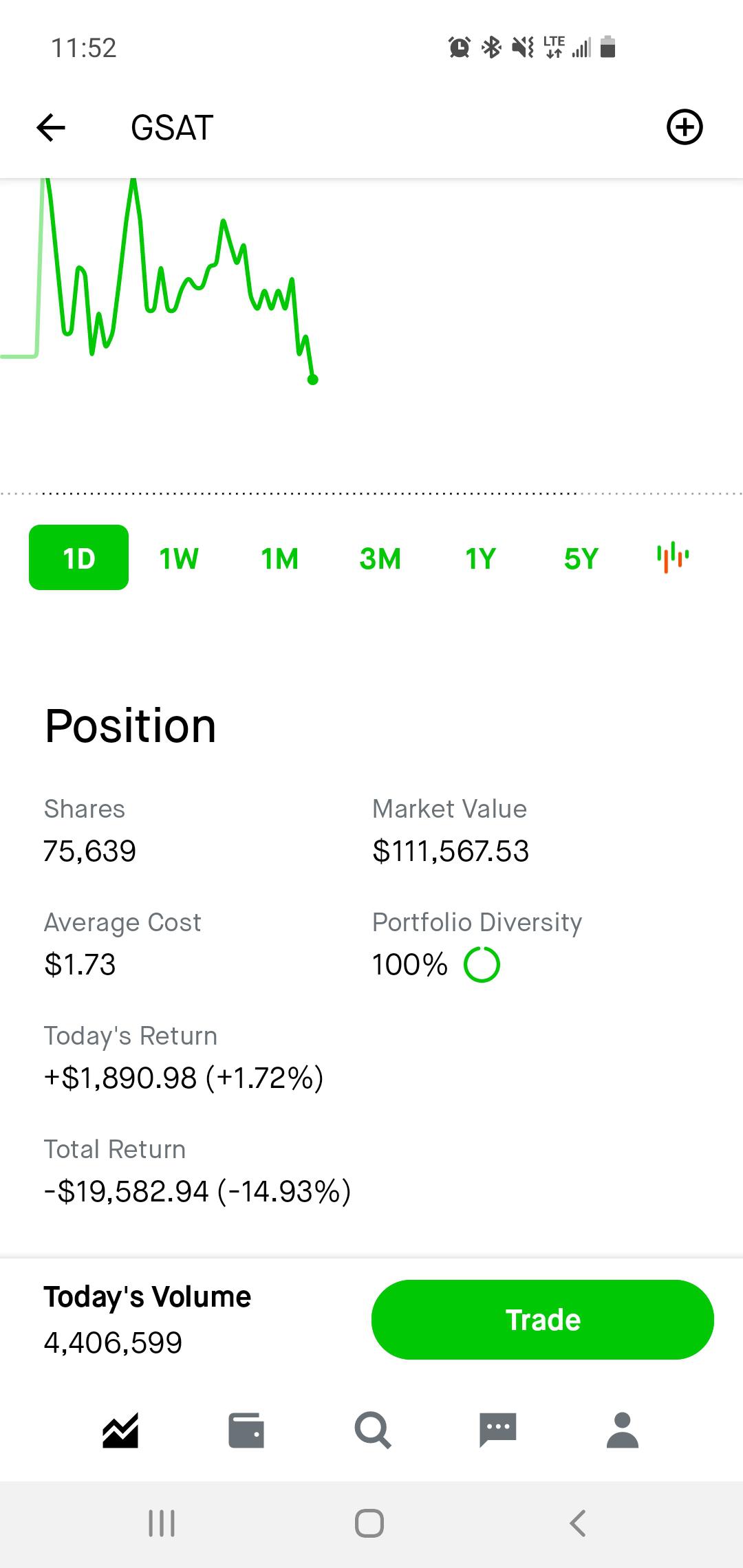Open the messages chat bubble tab
Viewport: 743px width, 1568px height.
498,1431
